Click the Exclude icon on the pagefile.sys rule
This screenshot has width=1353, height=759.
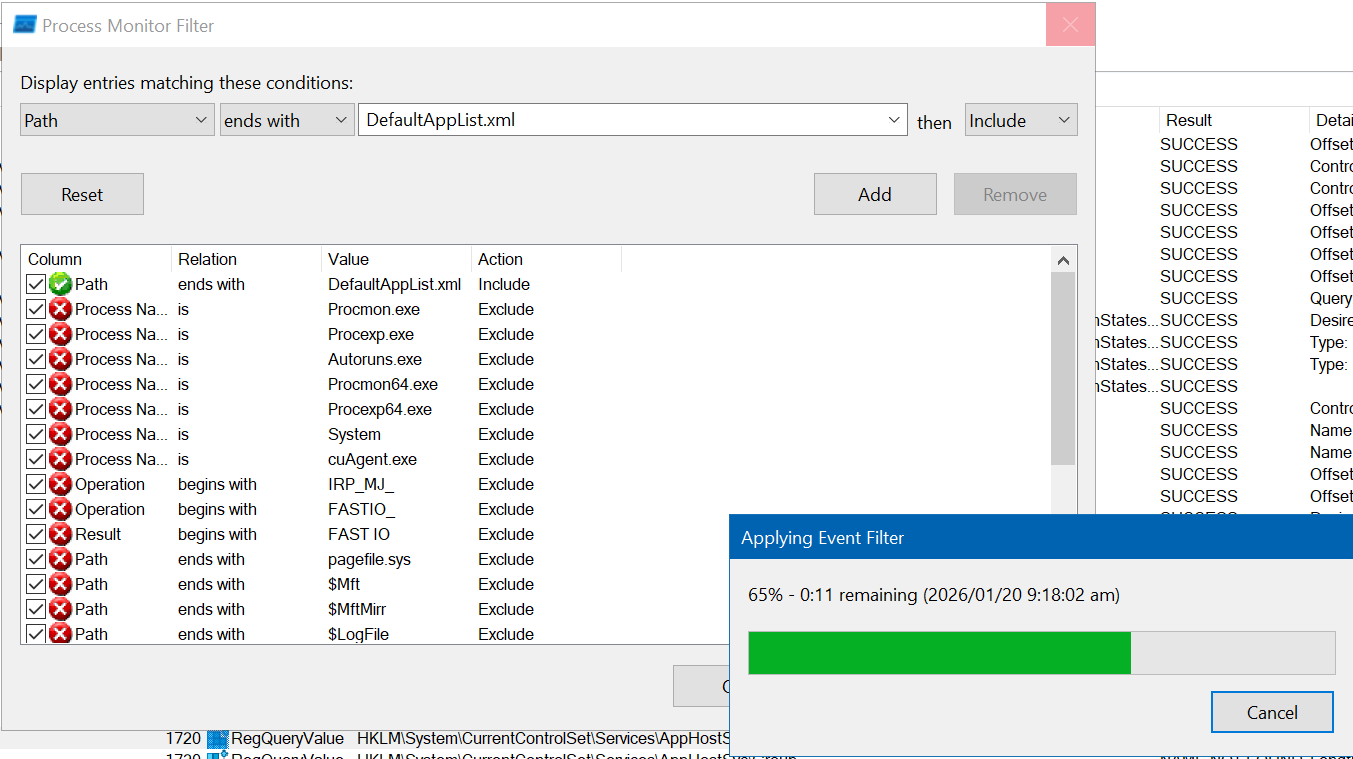coord(59,559)
